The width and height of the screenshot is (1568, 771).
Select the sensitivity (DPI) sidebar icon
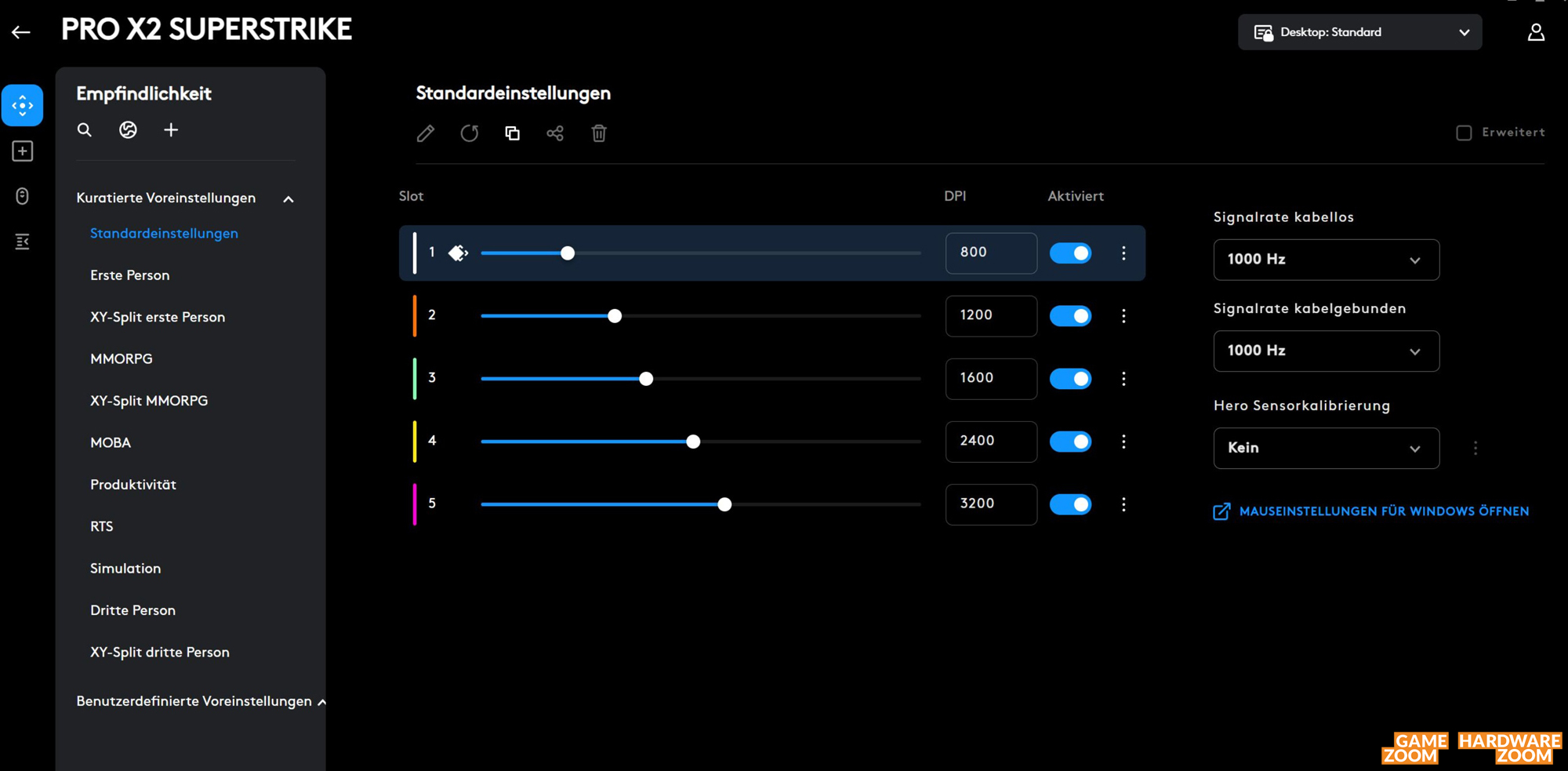(x=22, y=105)
